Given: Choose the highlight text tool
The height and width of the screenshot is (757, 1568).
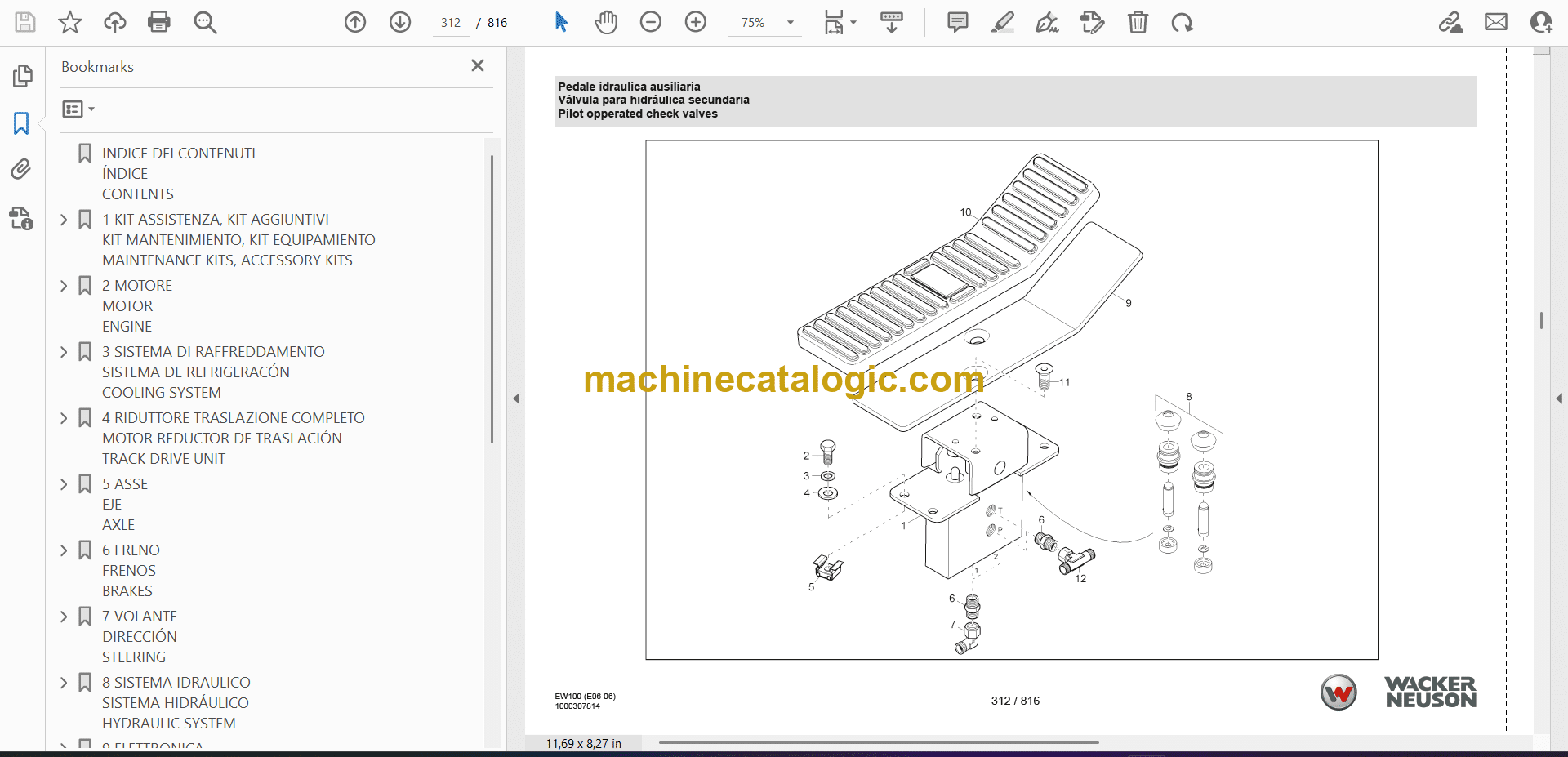Looking at the screenshot, I should point(1002,22).
